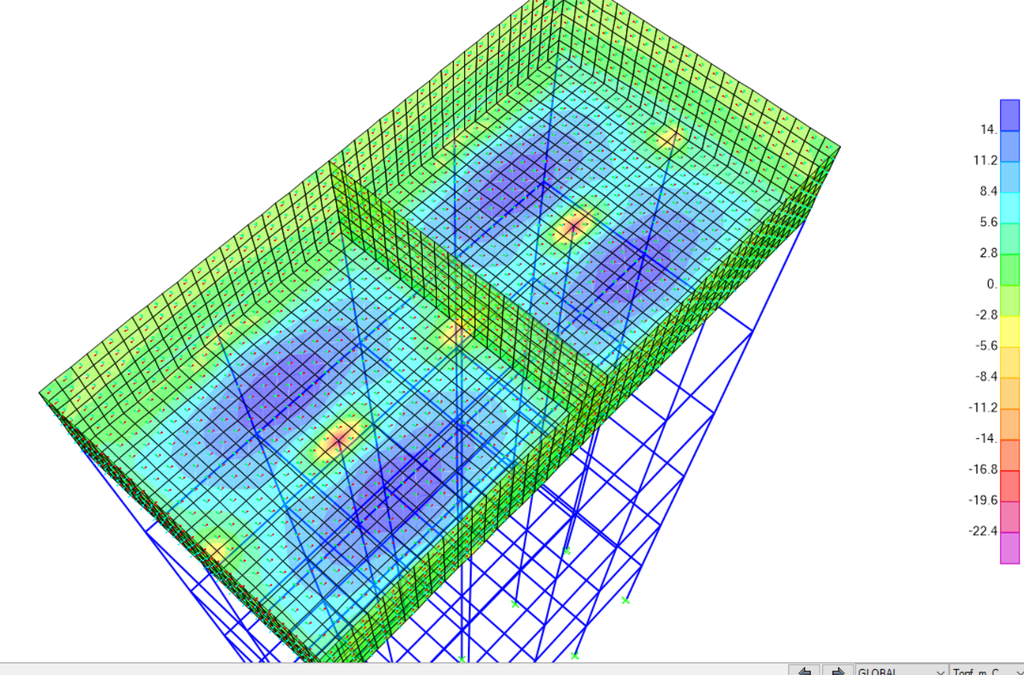
Task: Open the GLOBAL coordinate system dropdown
Action: (902, 671)
